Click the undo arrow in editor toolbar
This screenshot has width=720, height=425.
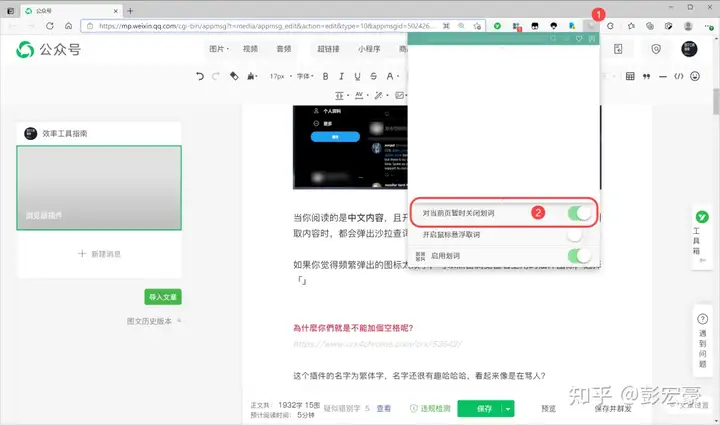tap(199, 76)
